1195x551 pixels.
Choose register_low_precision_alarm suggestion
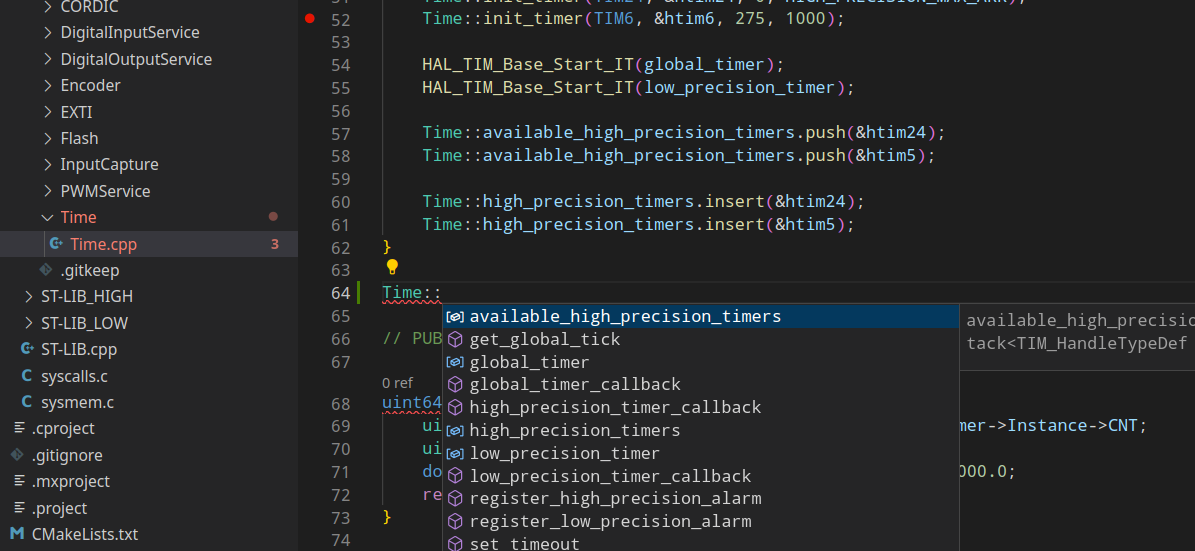pos(701,522)
